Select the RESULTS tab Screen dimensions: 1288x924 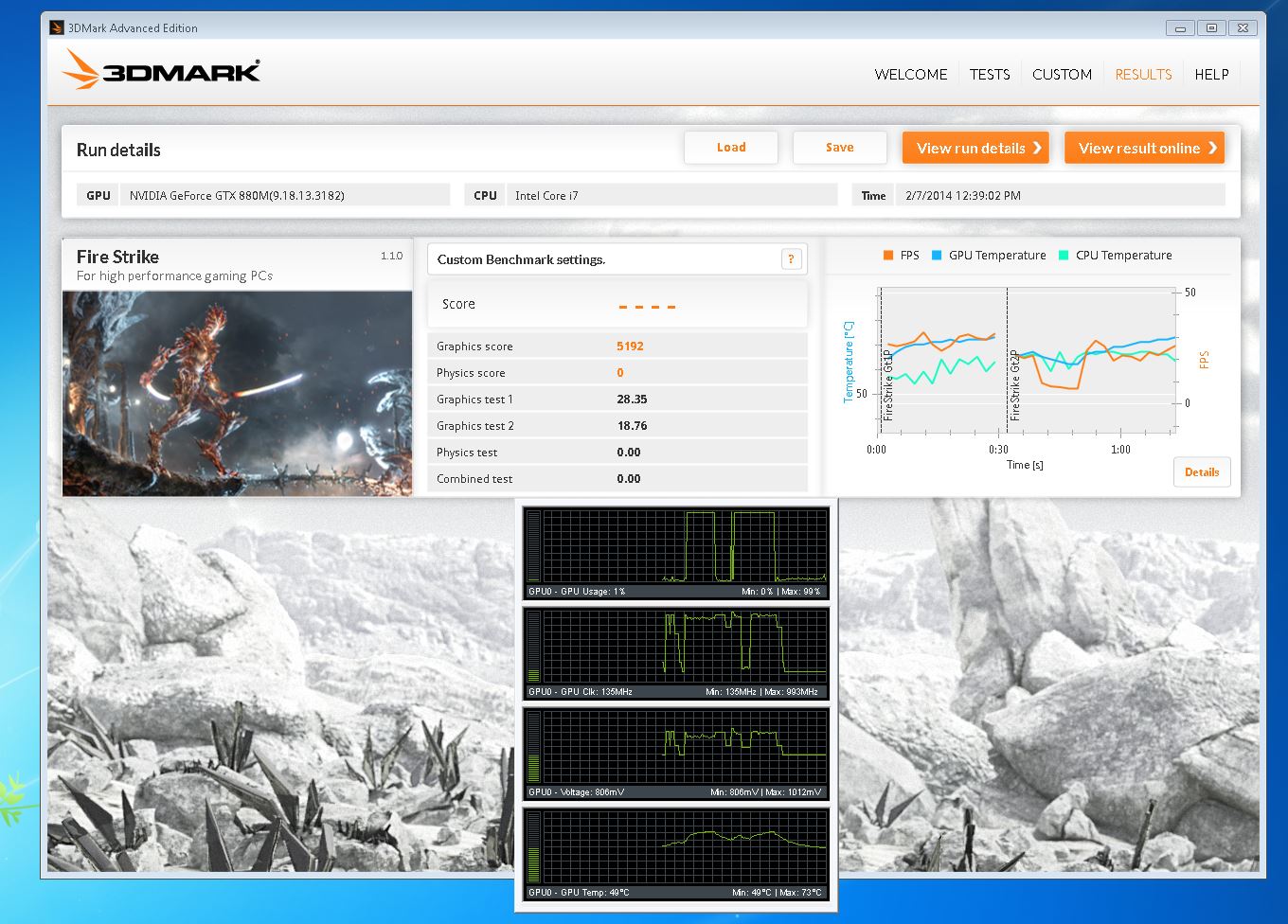point(1143,75)
